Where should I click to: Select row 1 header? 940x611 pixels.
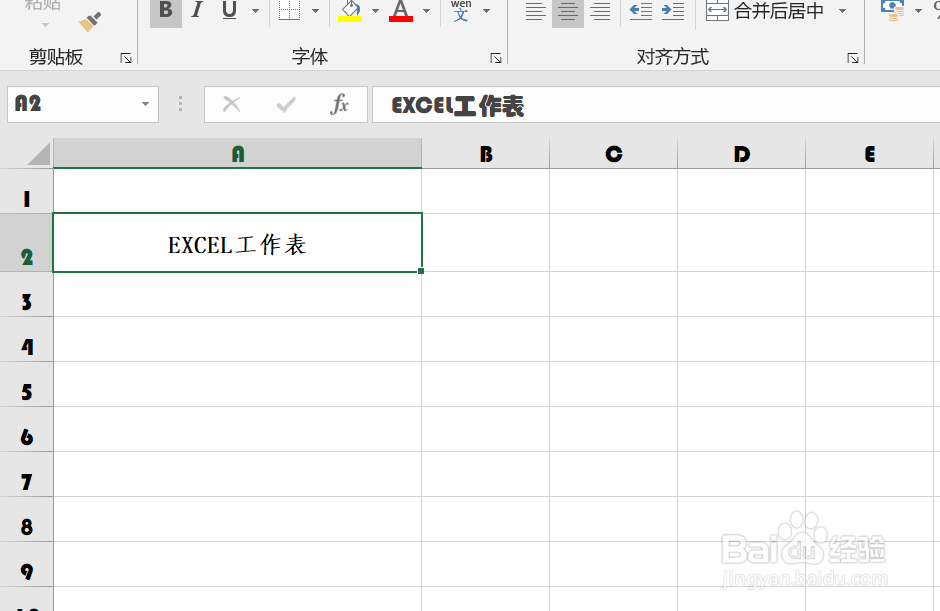tap(26, 191)
